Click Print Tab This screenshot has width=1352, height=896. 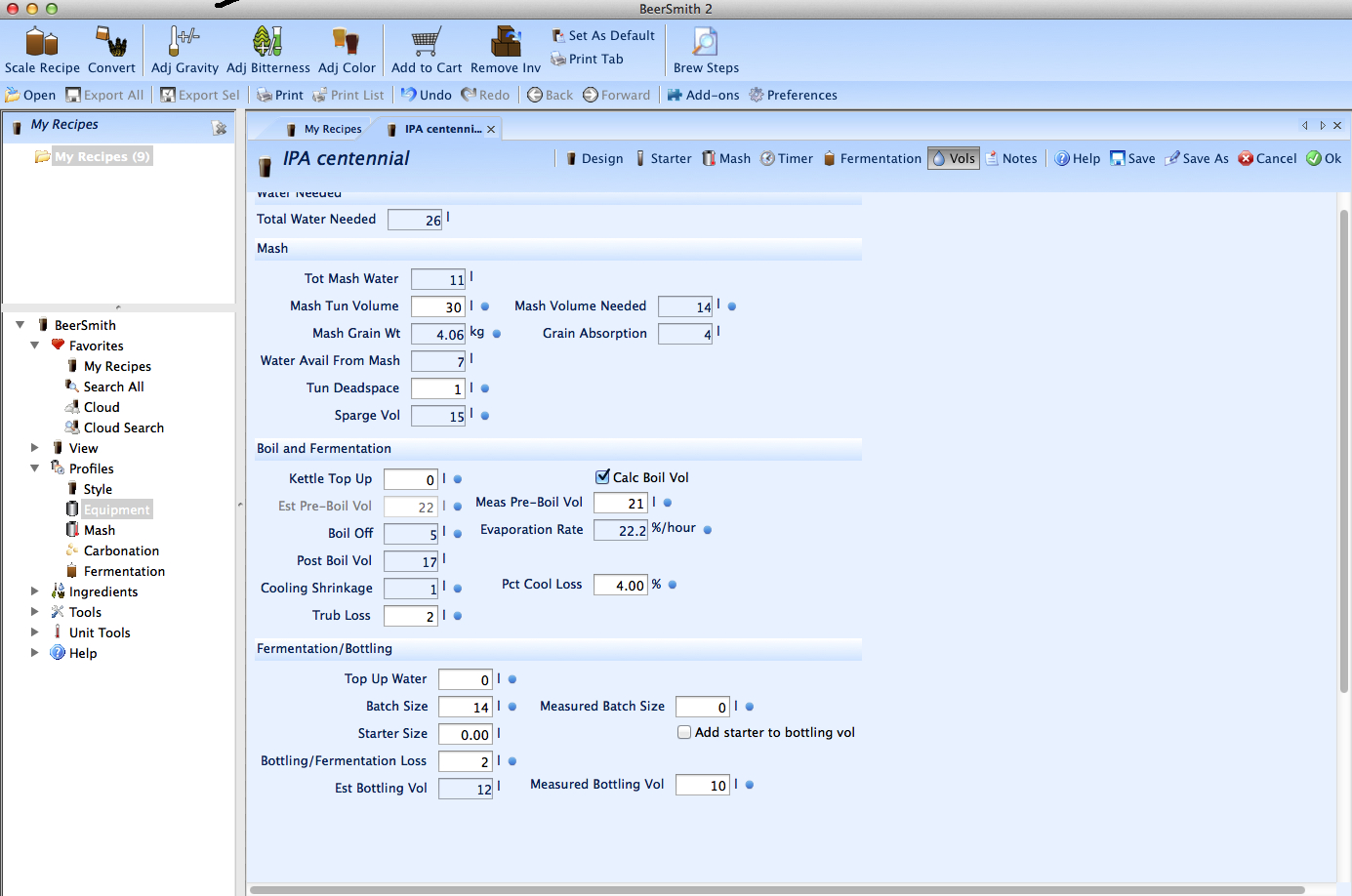coord(587,59)
